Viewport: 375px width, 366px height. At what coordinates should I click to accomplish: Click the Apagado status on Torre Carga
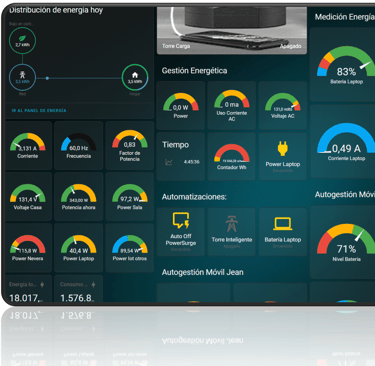point(290,46)
